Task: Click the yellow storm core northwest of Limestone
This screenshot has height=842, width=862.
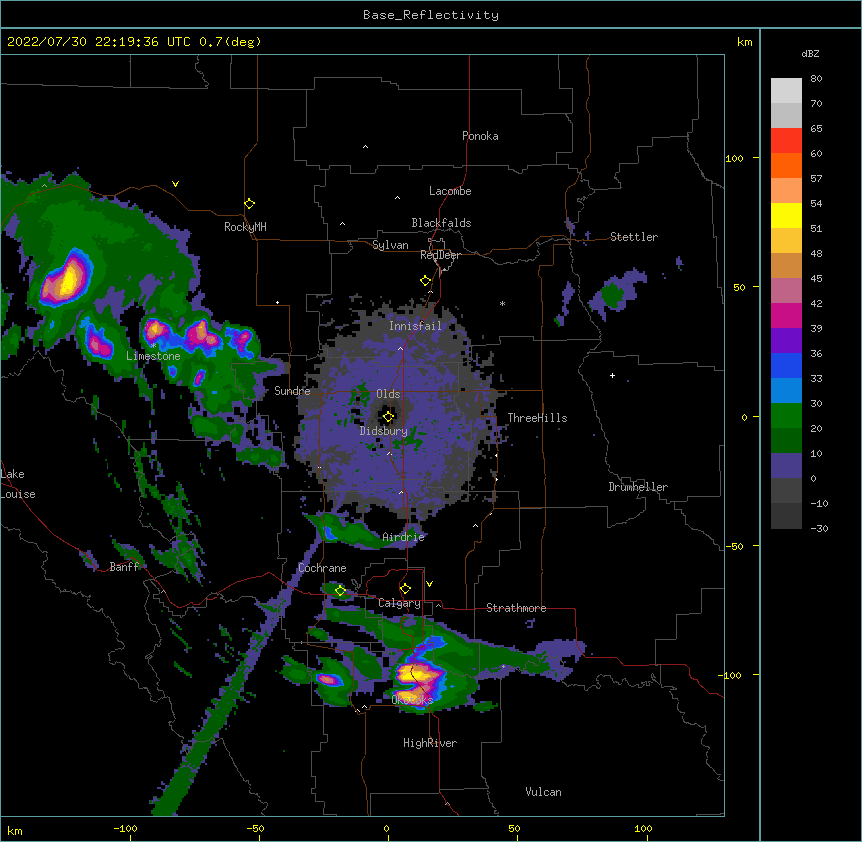Action: tap(67, 279)
